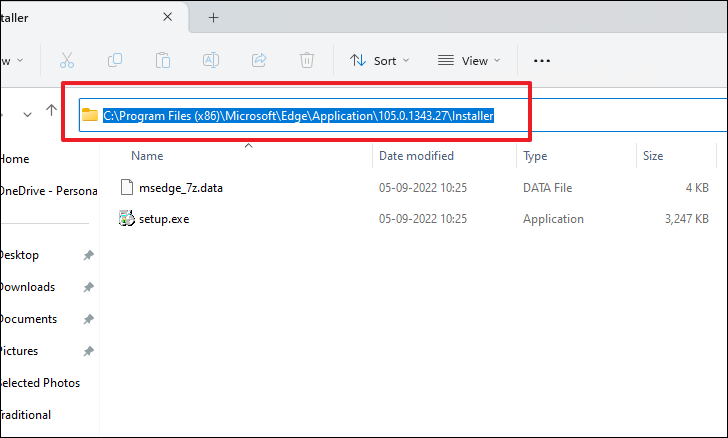Click the Delete trash icon
Screen dimensions: 728x438
(x=307, y=60)
